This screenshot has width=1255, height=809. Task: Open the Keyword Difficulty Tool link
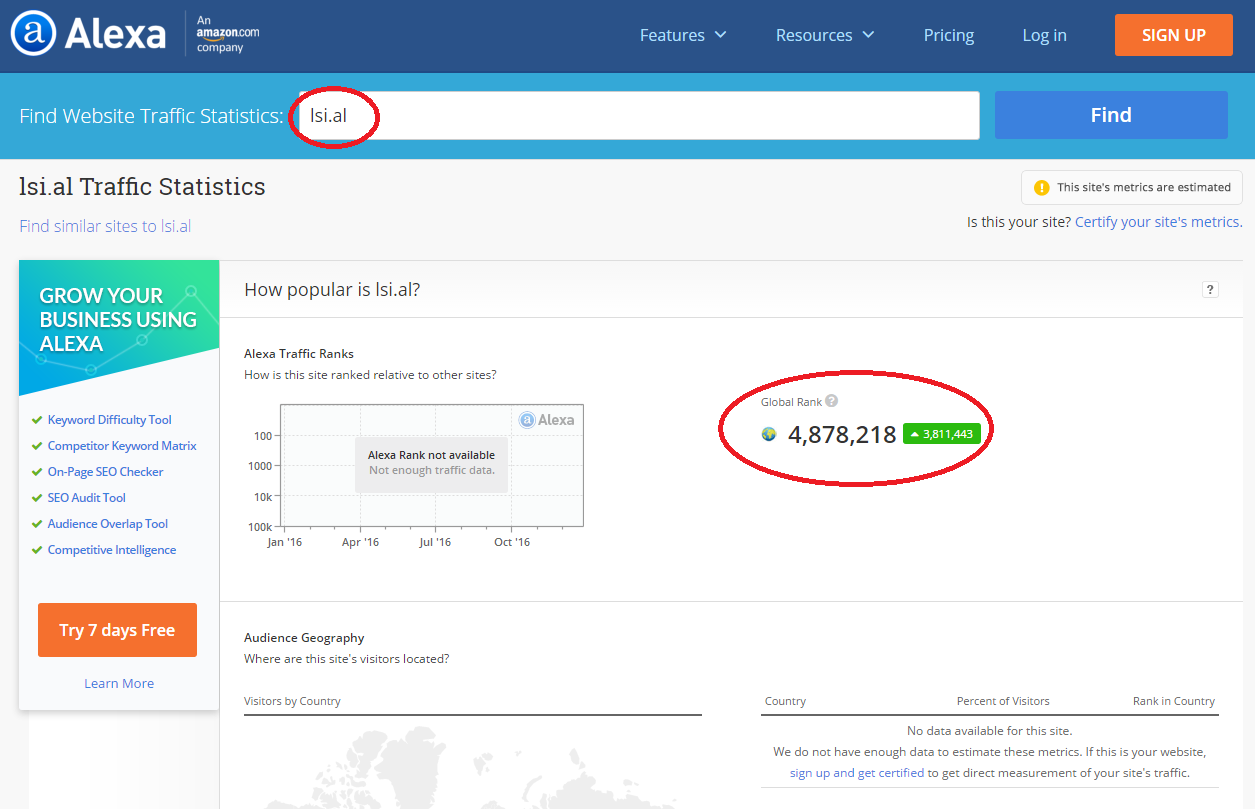110,420
